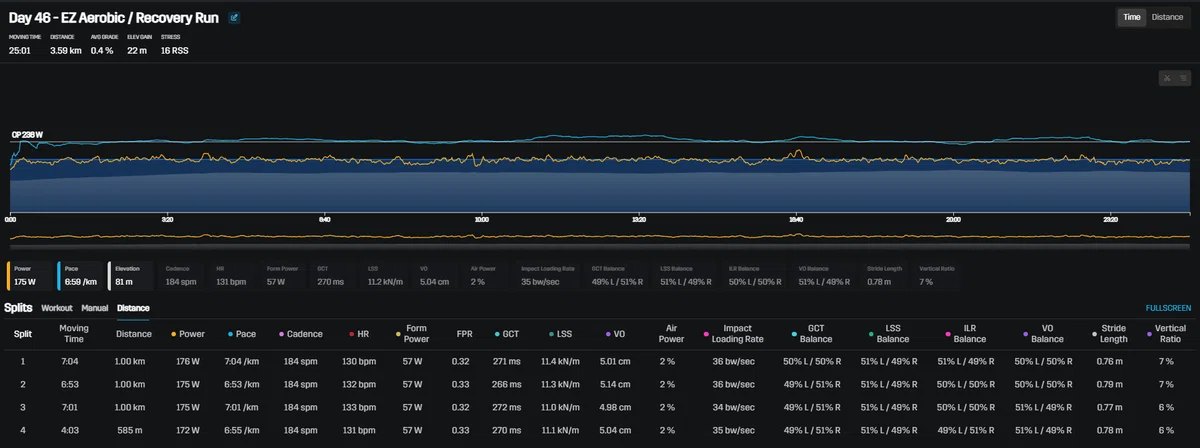Click the scissors crop icon above chart
This screenshot has width=1200, height=448.
pyautogui.click(x=1167, y=77)
